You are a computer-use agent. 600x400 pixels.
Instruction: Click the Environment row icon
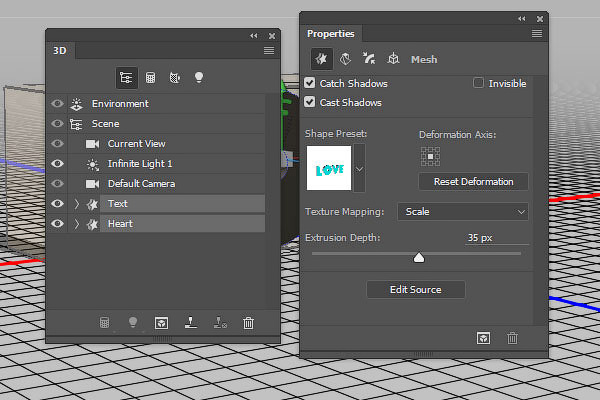[77, 104]
